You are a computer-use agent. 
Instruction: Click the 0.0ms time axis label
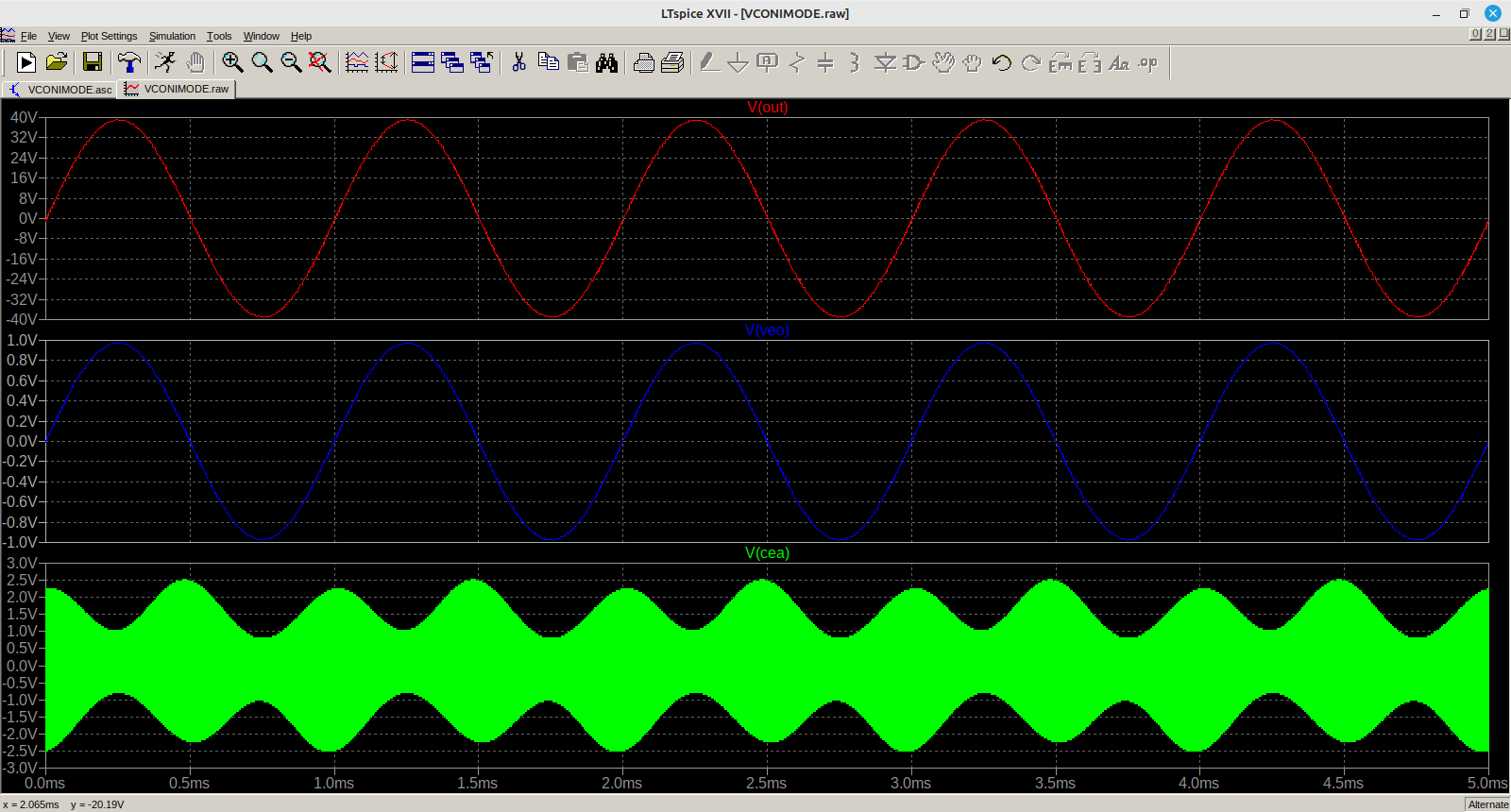pos(44,784)
